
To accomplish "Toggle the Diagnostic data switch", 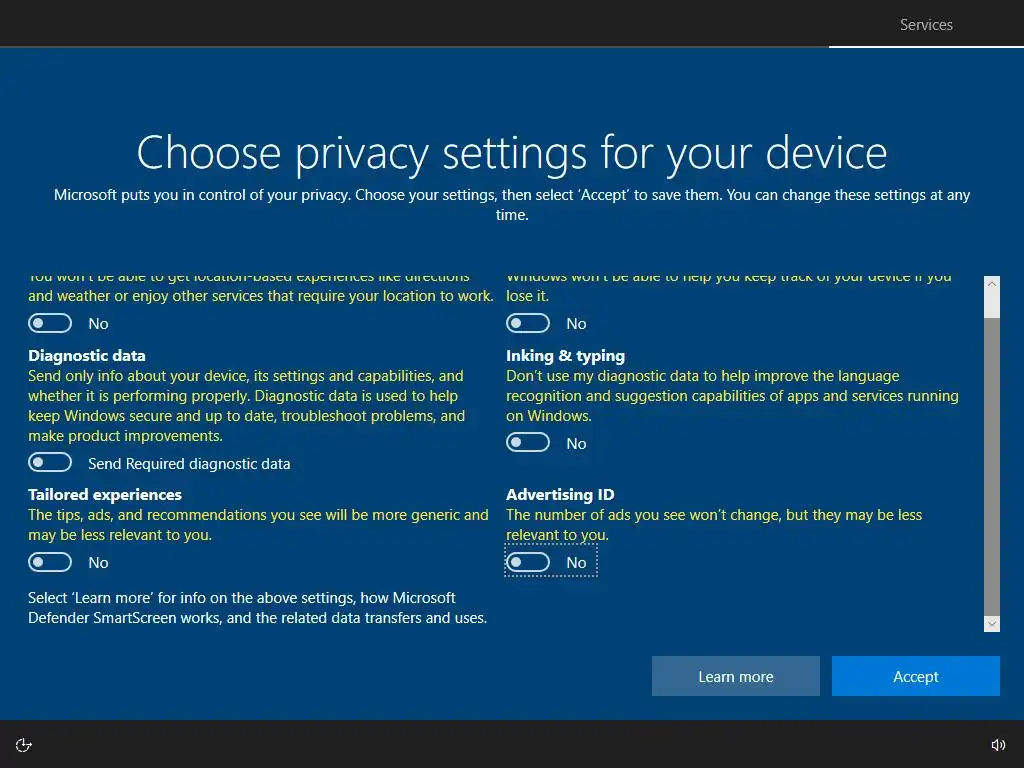I will click(x=50, y=462).
